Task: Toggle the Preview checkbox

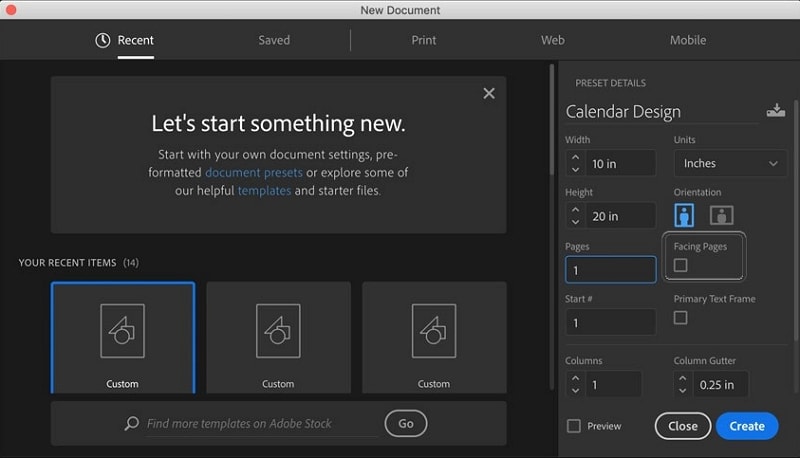Action: point(574,426)
